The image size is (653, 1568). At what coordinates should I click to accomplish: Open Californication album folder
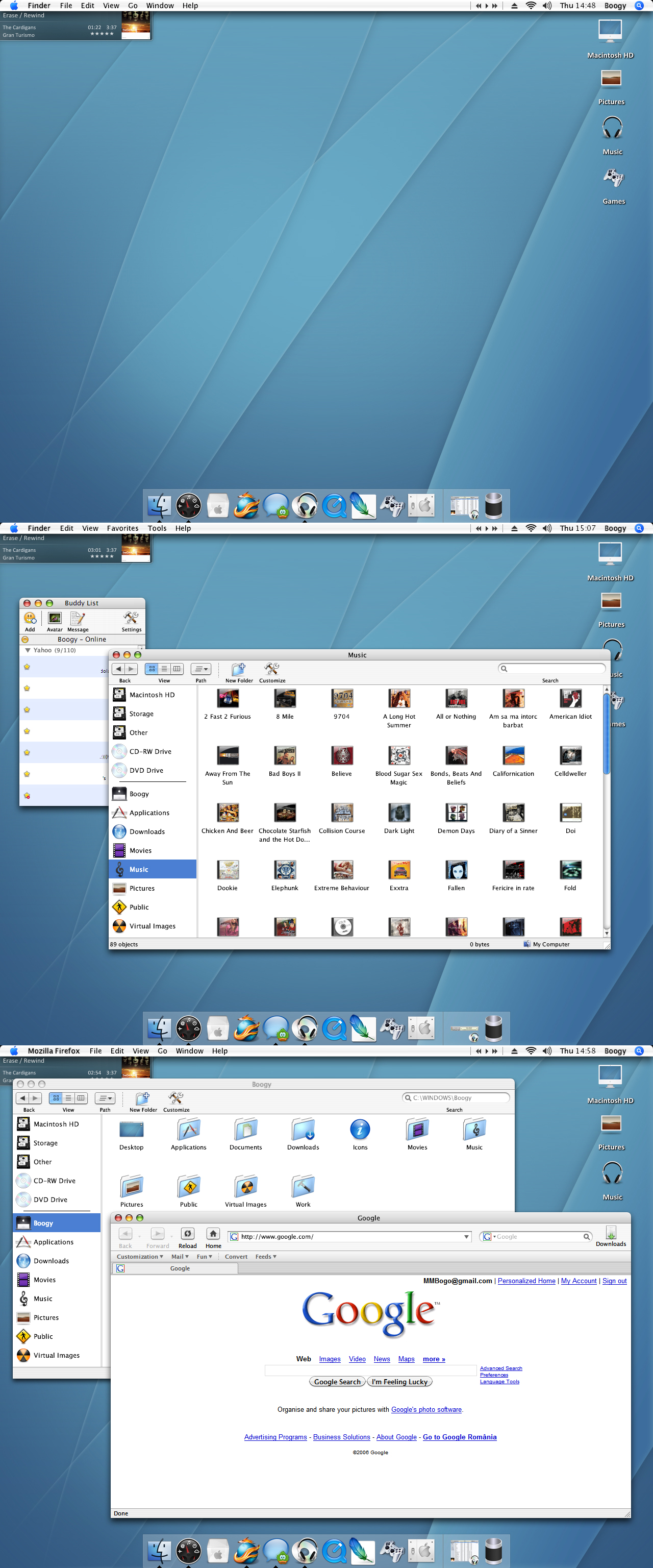pyautogui.click(x=513, y=762)
